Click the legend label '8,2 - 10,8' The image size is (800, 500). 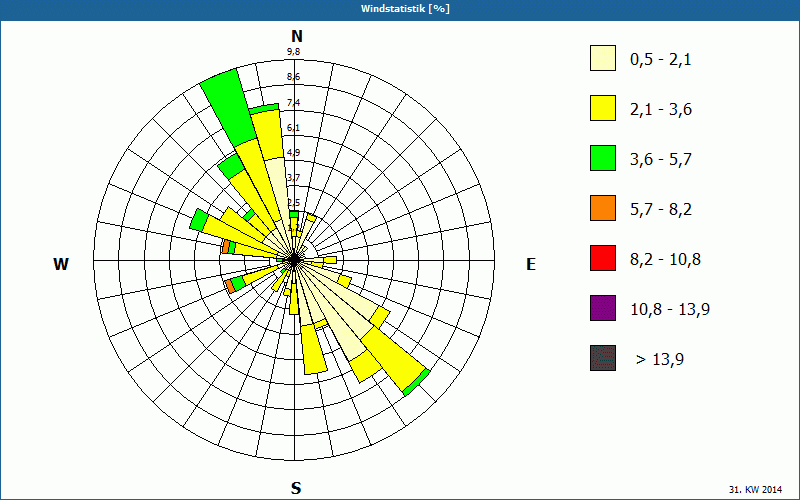pos(665,260)
